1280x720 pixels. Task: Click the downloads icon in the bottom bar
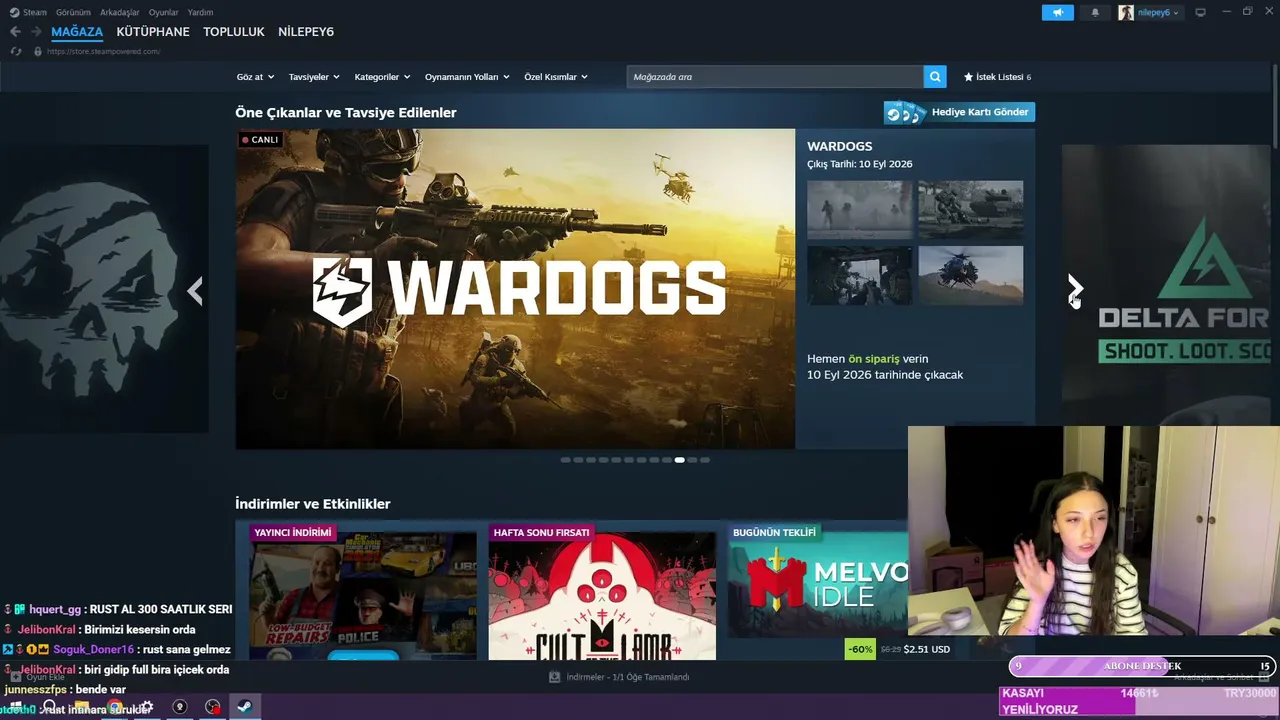click(x=554, y=677)
